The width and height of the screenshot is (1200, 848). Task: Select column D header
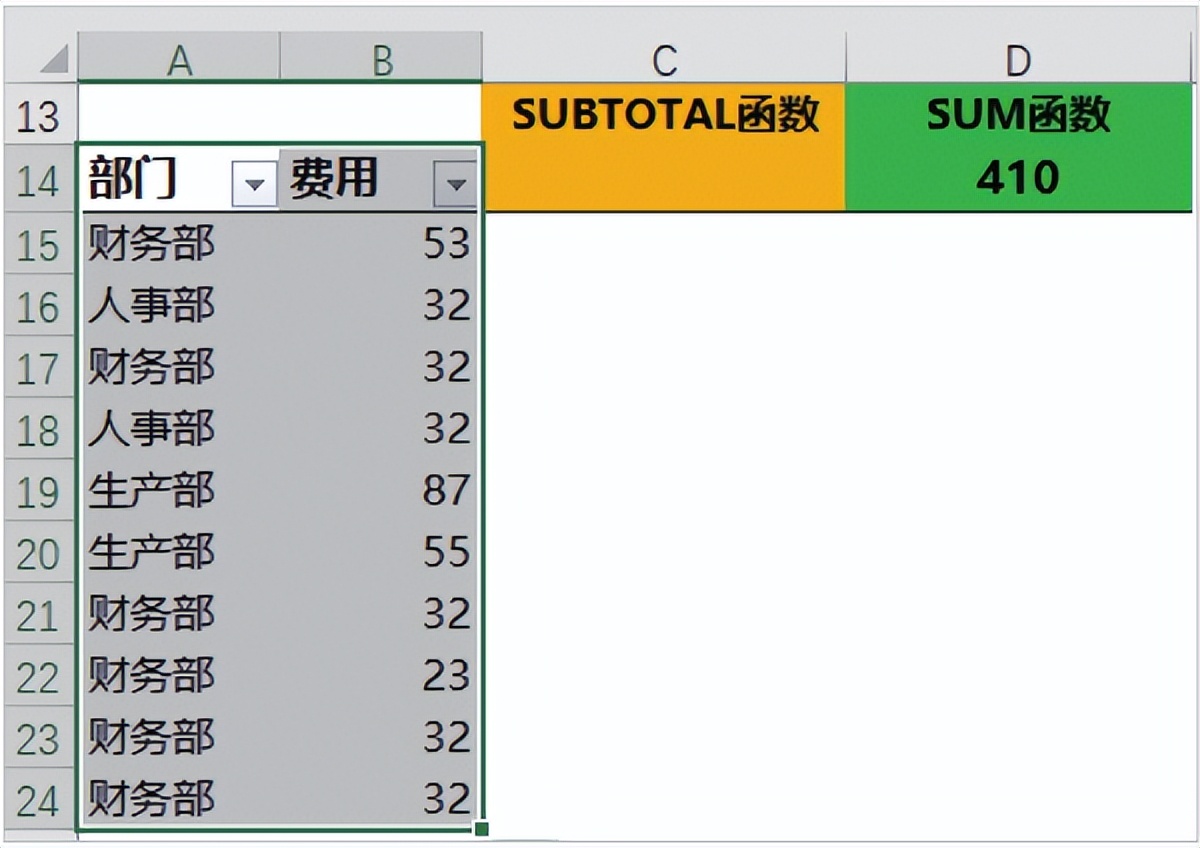pos(1018,58)
